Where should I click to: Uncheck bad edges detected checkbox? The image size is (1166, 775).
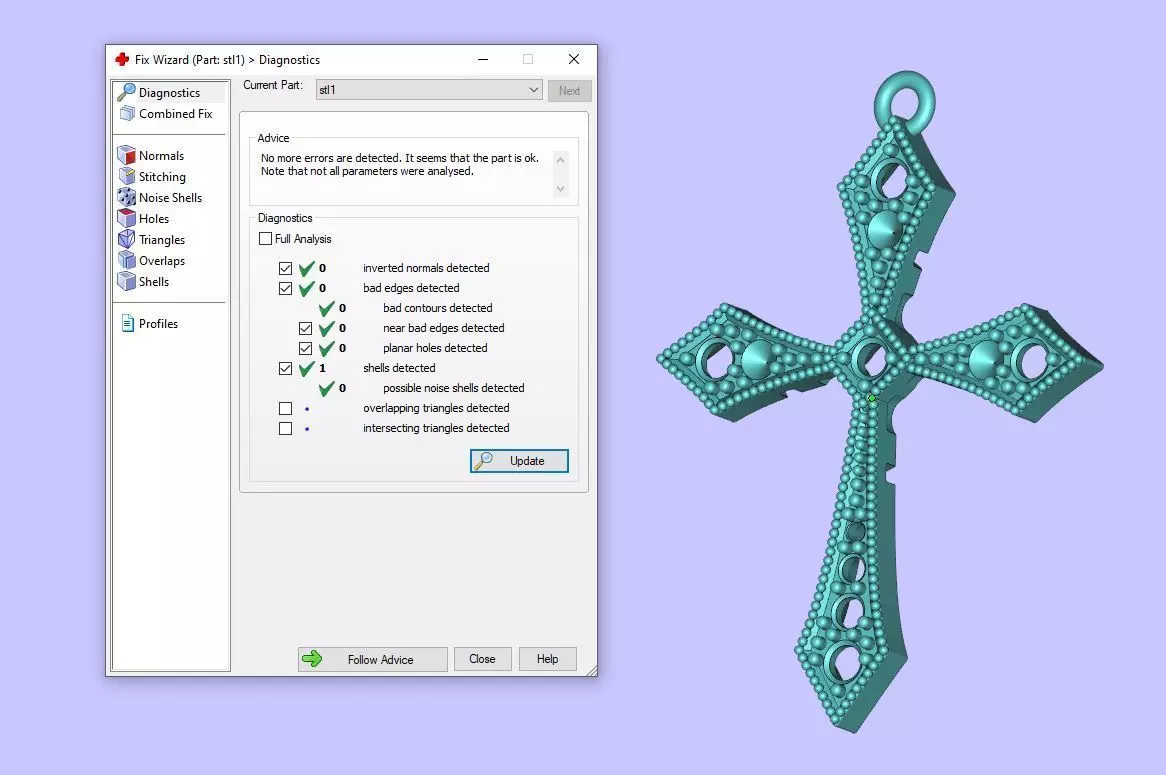click(286, 288)
